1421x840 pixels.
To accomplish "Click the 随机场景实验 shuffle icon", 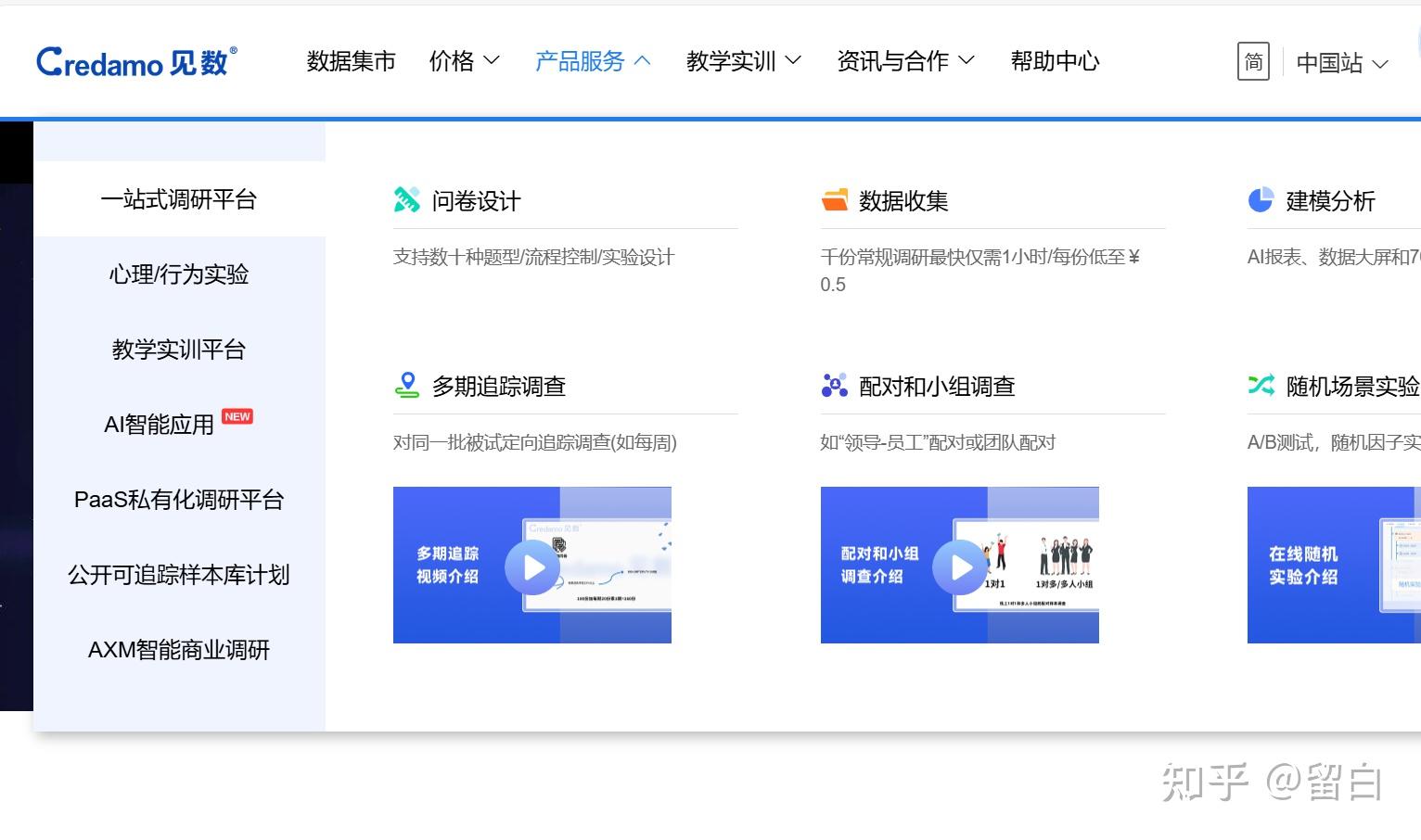I will [1261, 384].
